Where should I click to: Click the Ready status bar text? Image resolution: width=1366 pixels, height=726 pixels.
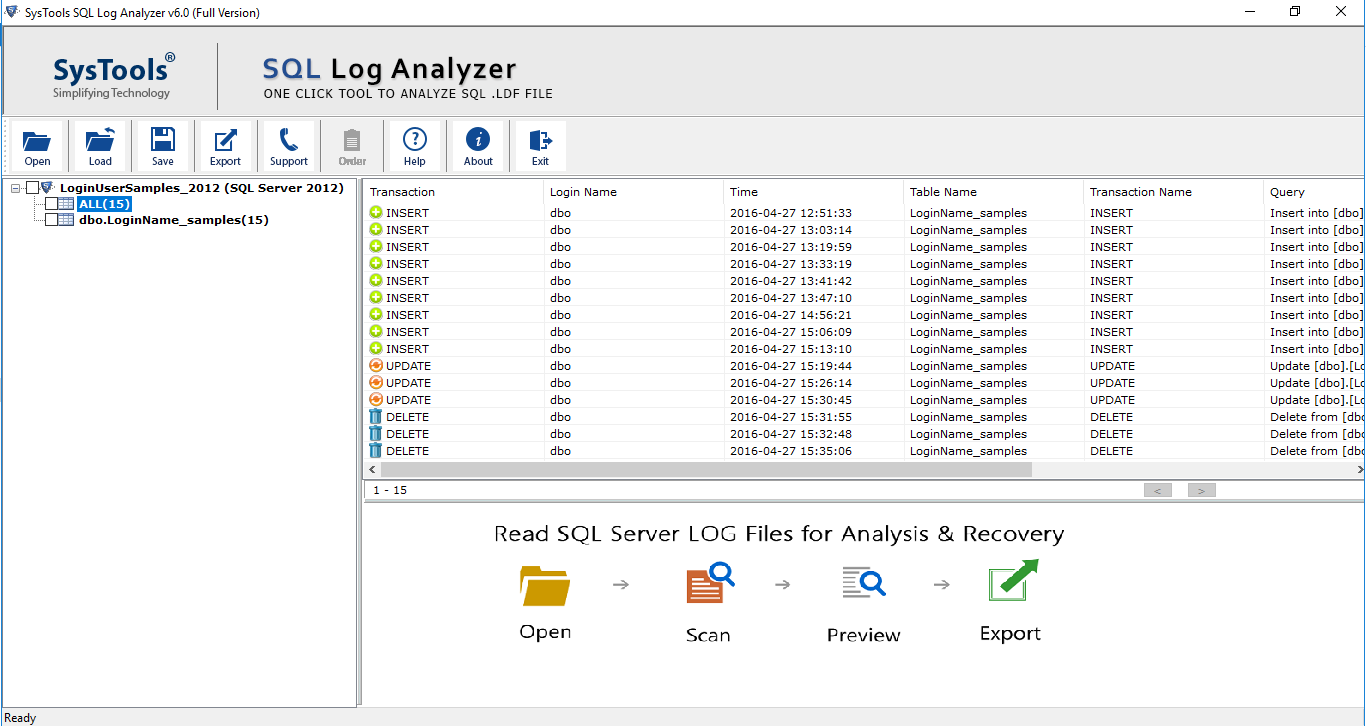(x=20, y=718)
